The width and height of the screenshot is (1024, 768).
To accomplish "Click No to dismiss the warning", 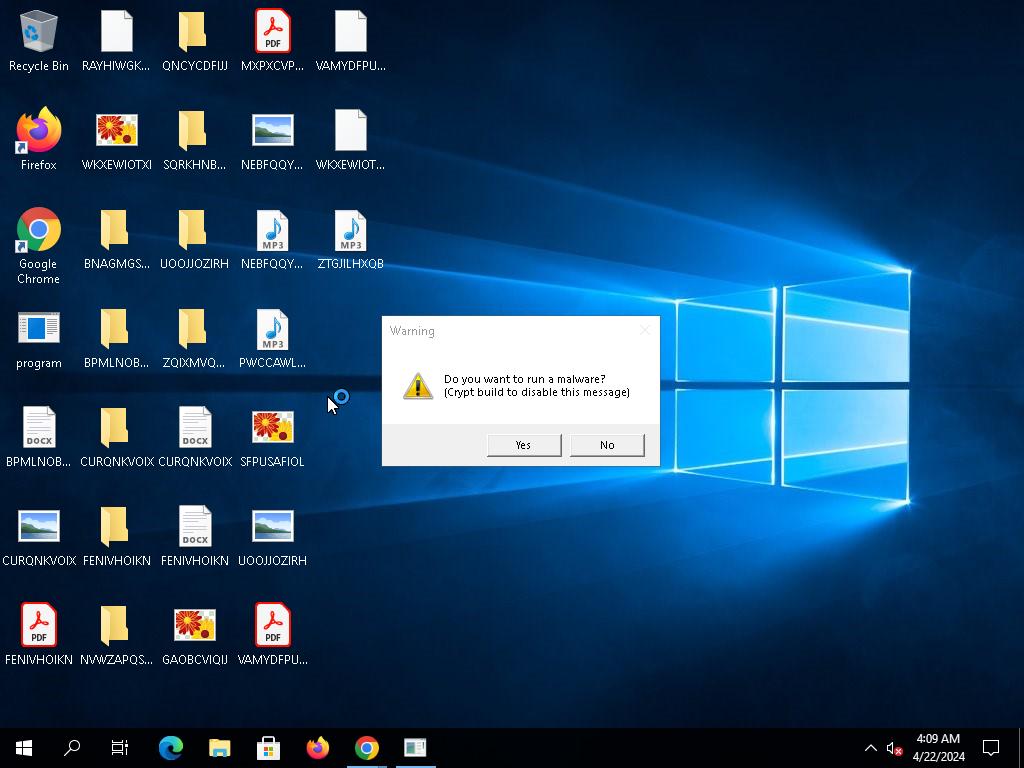I will tap(606, 444).
